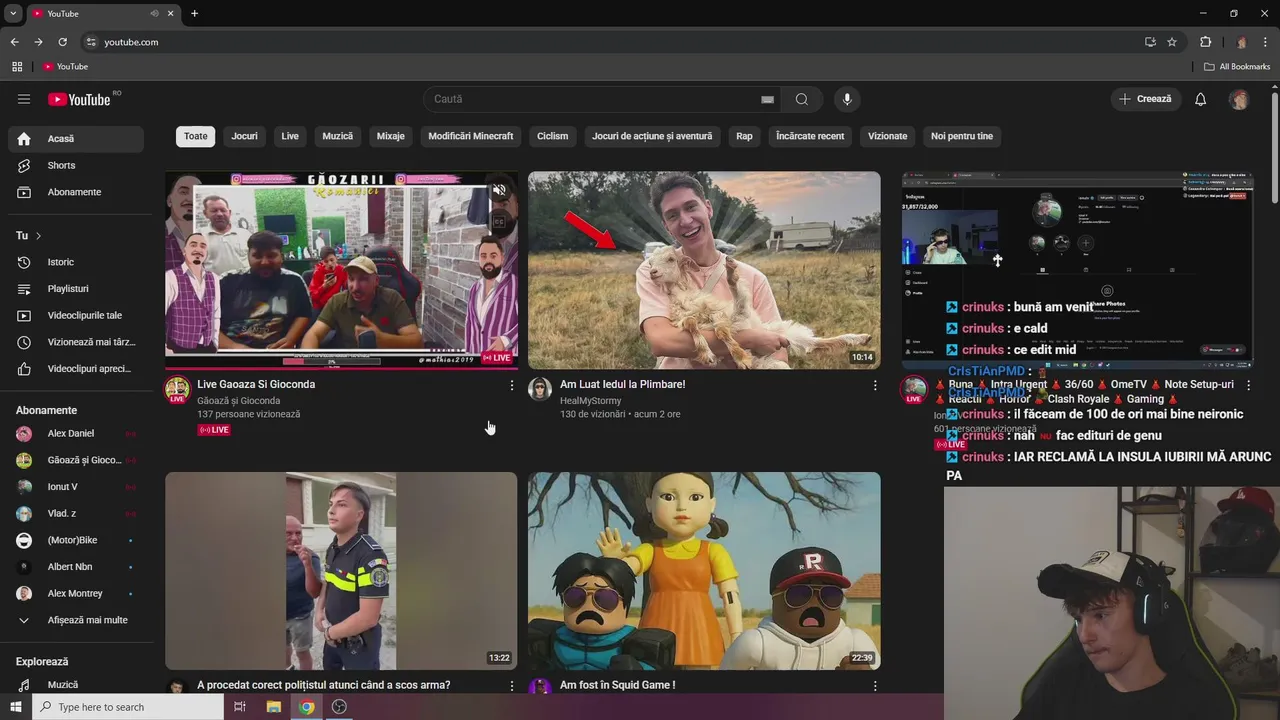The width and height of the screenshot is (1280, 720).
Task: Select the Ciclism filter chip
Action: click(552, 136)
